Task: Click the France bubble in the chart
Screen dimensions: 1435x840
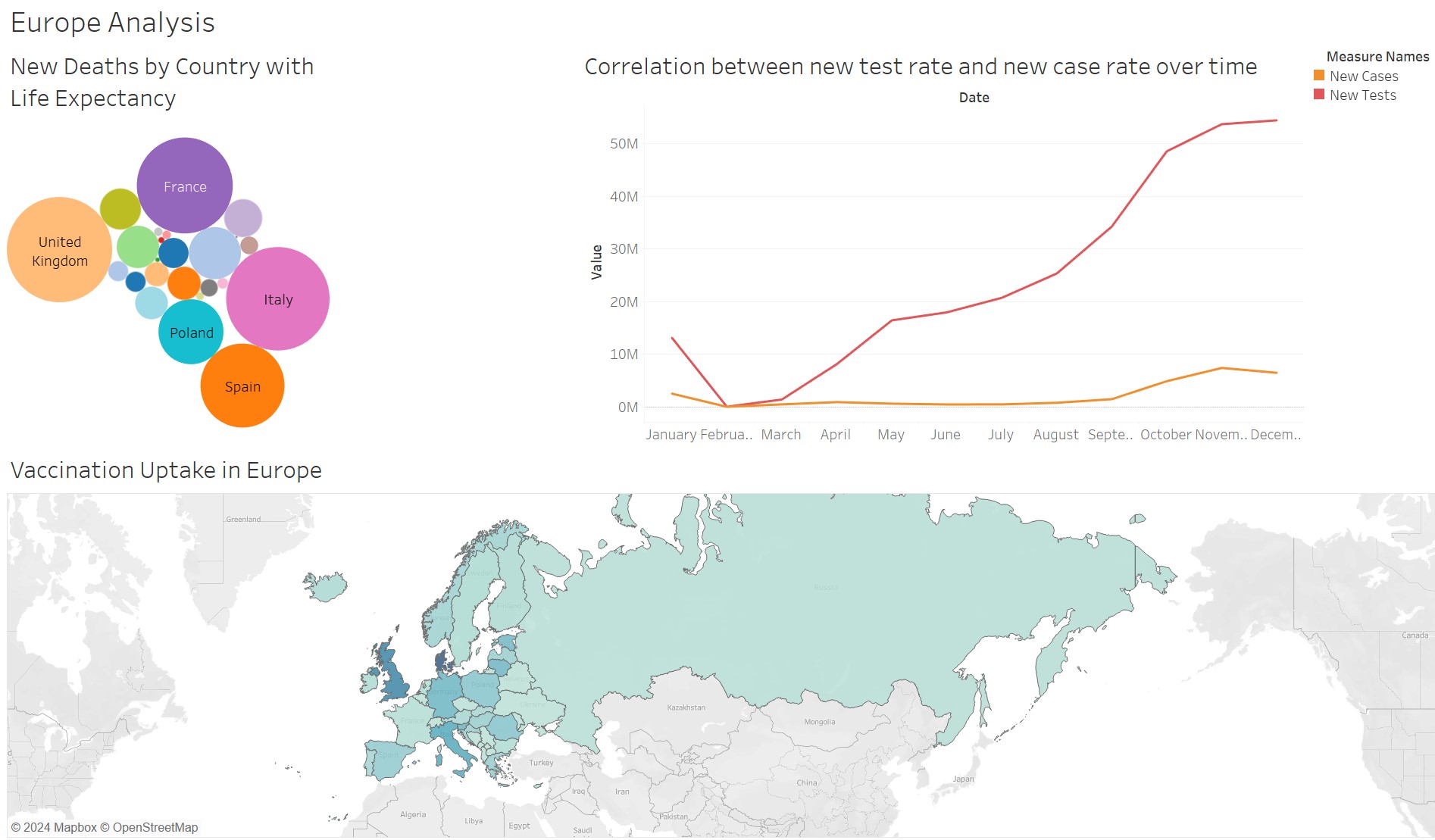Action: pos(184,186)
